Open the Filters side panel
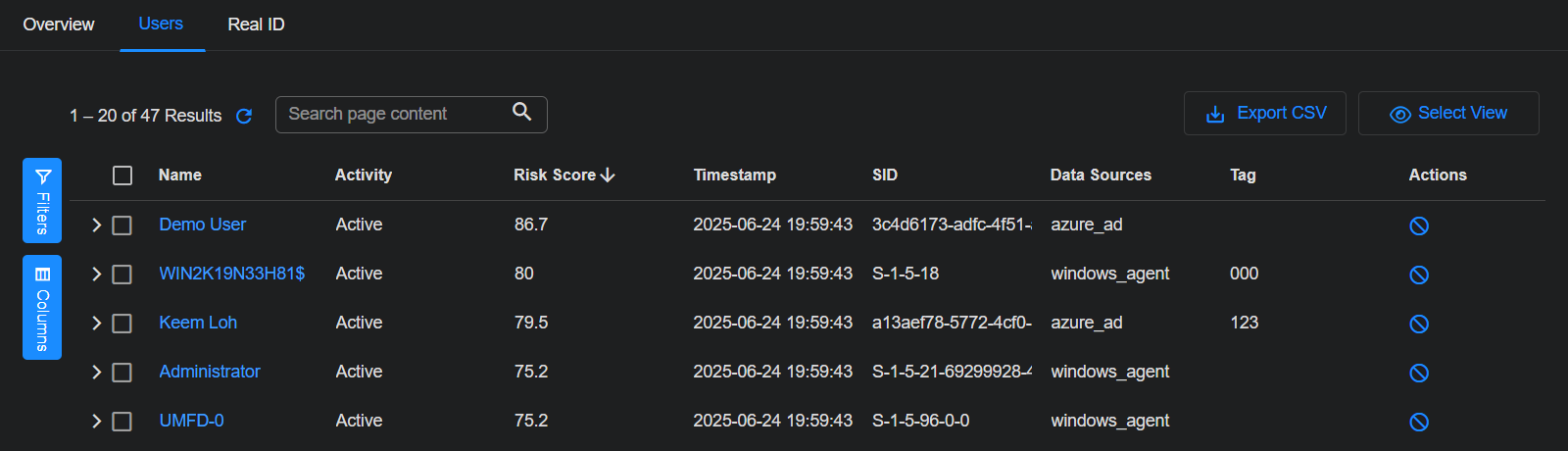 tap(42, 200)
